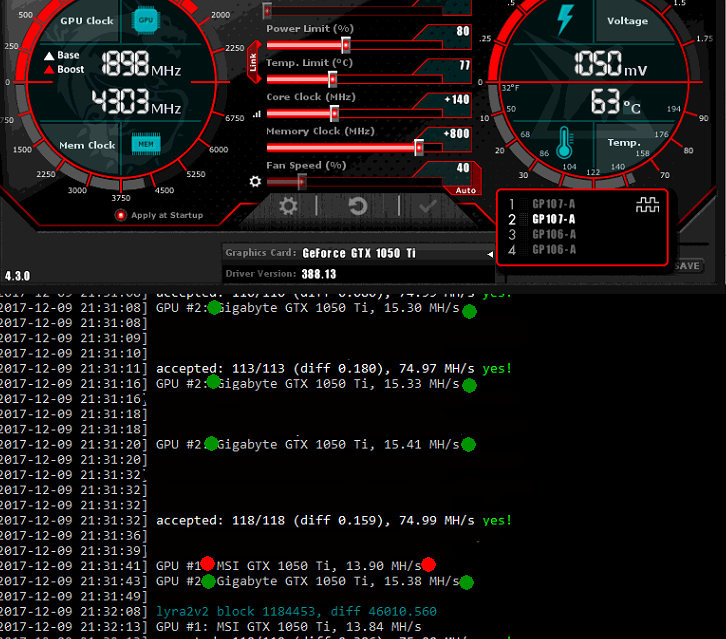This screenshot has width=726, height=639.
Task: Click the 4303 MHz memory clock reading
Action: 137,101
